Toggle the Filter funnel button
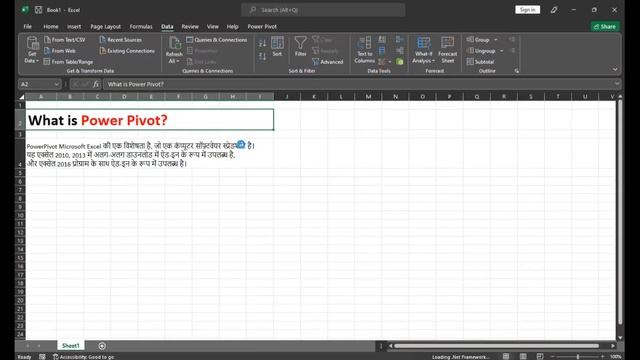Viewport: 640px width, 360px height. 300,46
